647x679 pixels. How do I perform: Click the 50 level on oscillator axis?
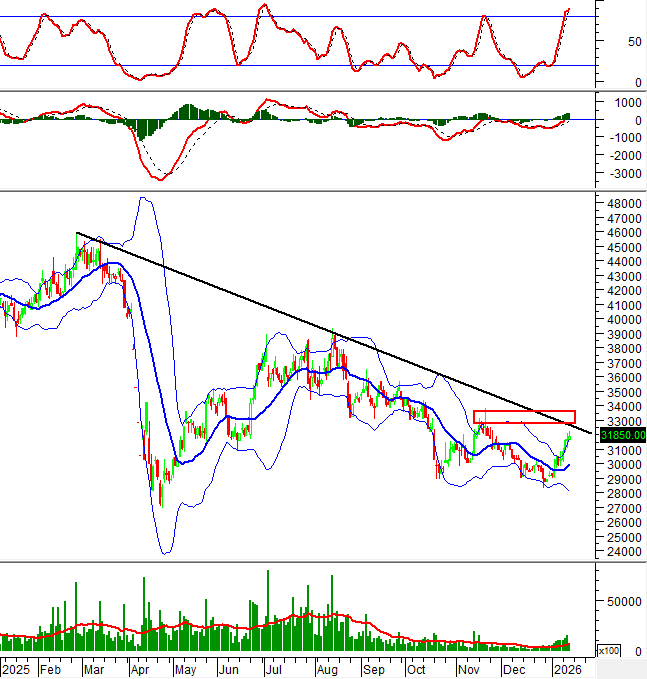[x=607, y=42]
